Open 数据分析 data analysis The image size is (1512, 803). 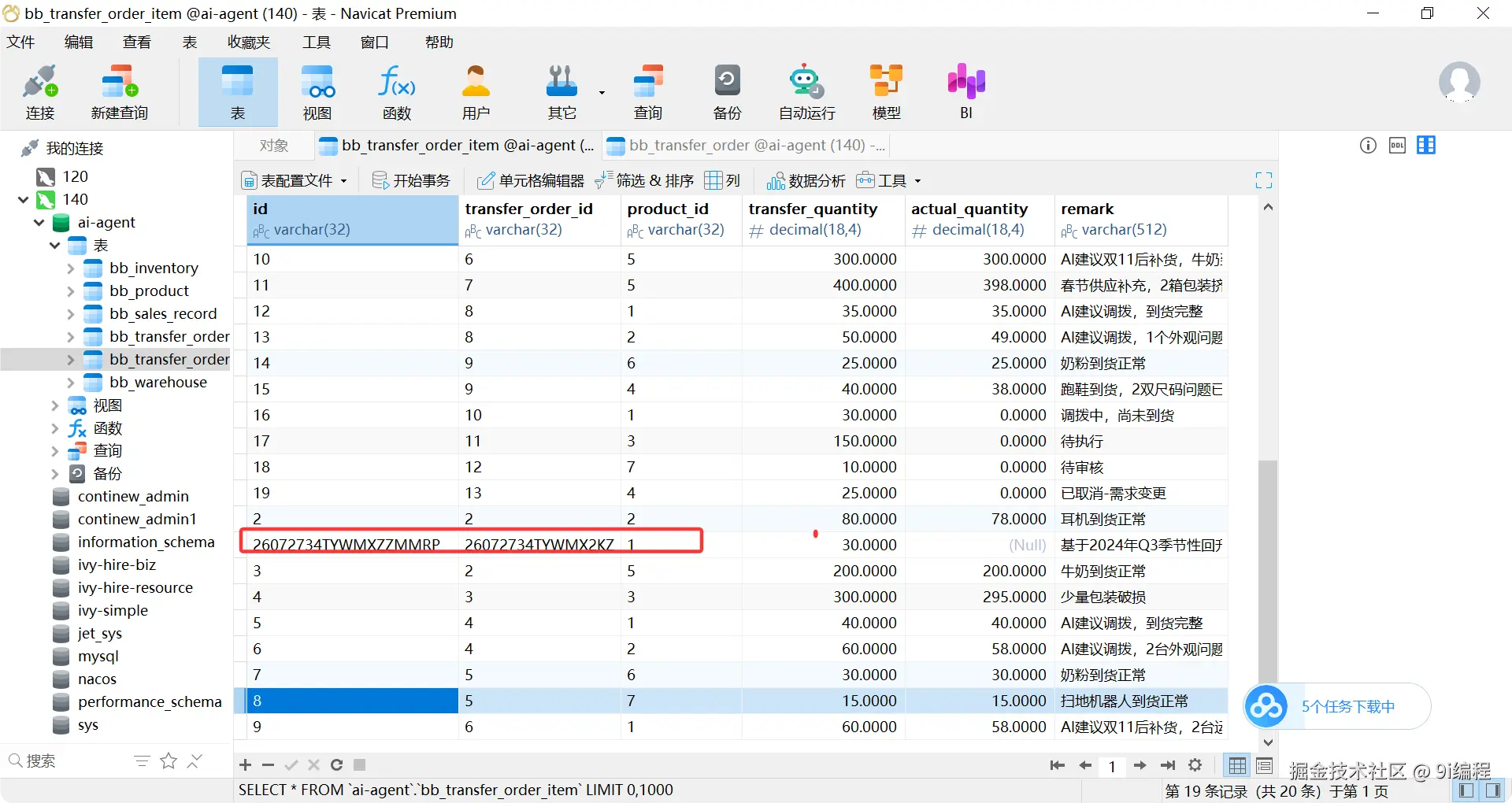click(x=806, y=180)
